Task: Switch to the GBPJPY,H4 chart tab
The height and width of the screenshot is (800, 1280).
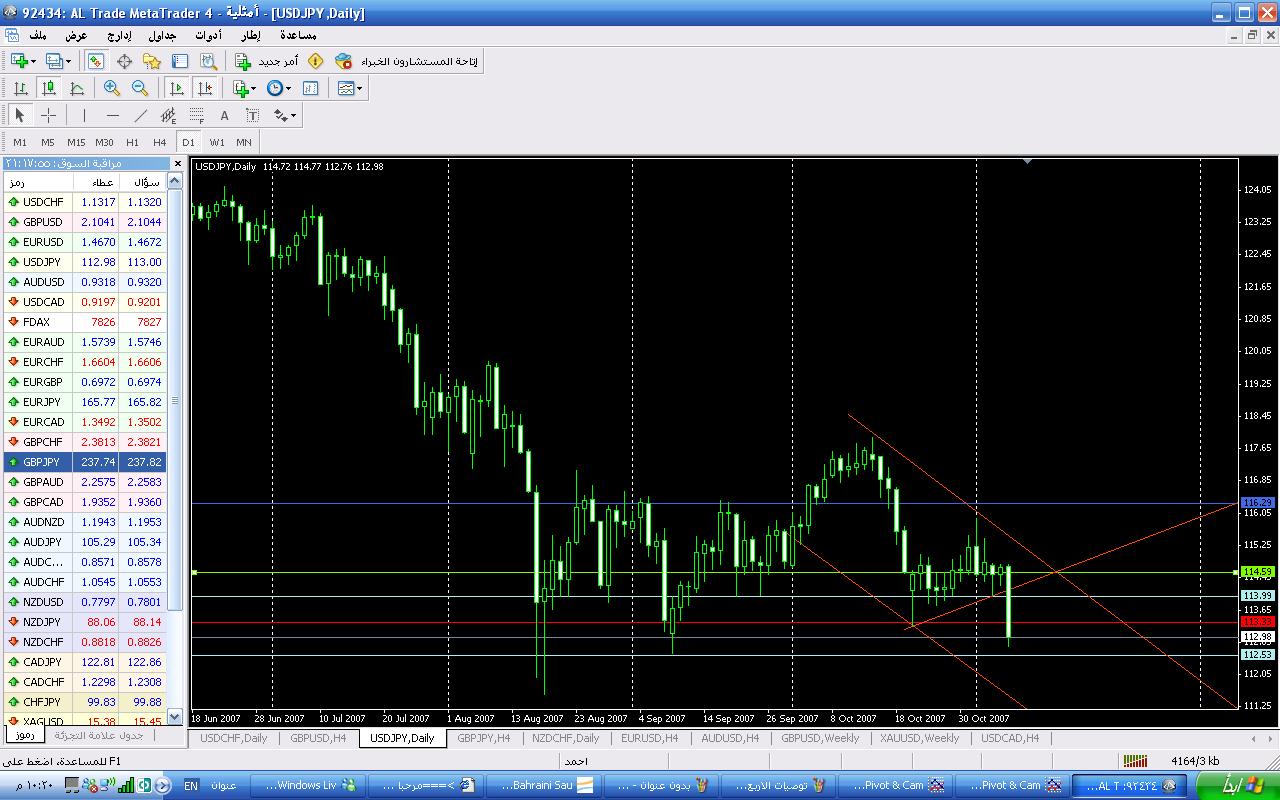Action: tap(483, 738)
